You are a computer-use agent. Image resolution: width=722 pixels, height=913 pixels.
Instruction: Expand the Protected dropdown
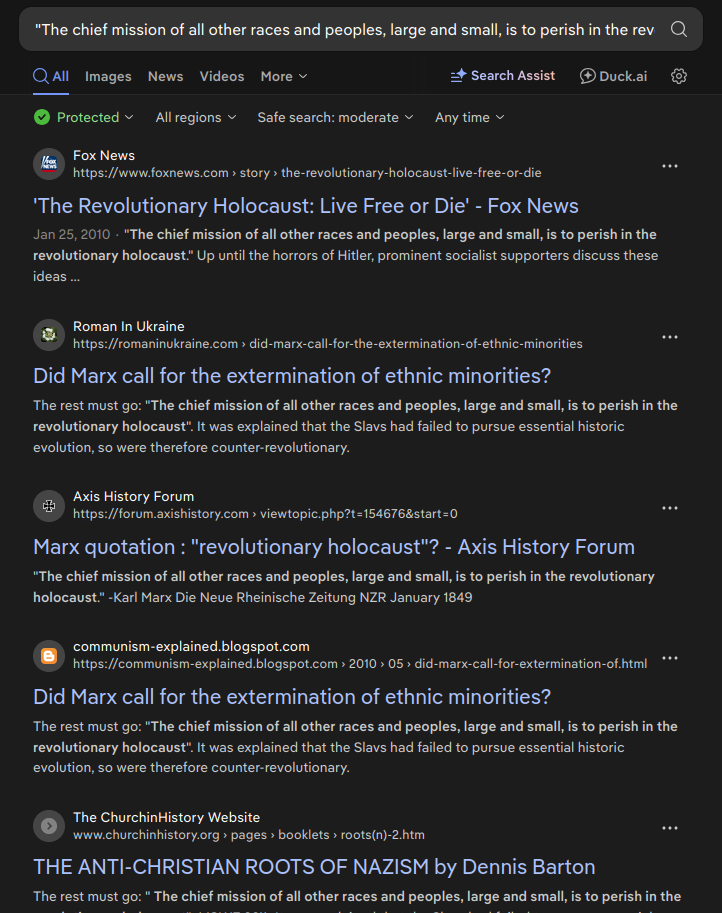point(84,117)
